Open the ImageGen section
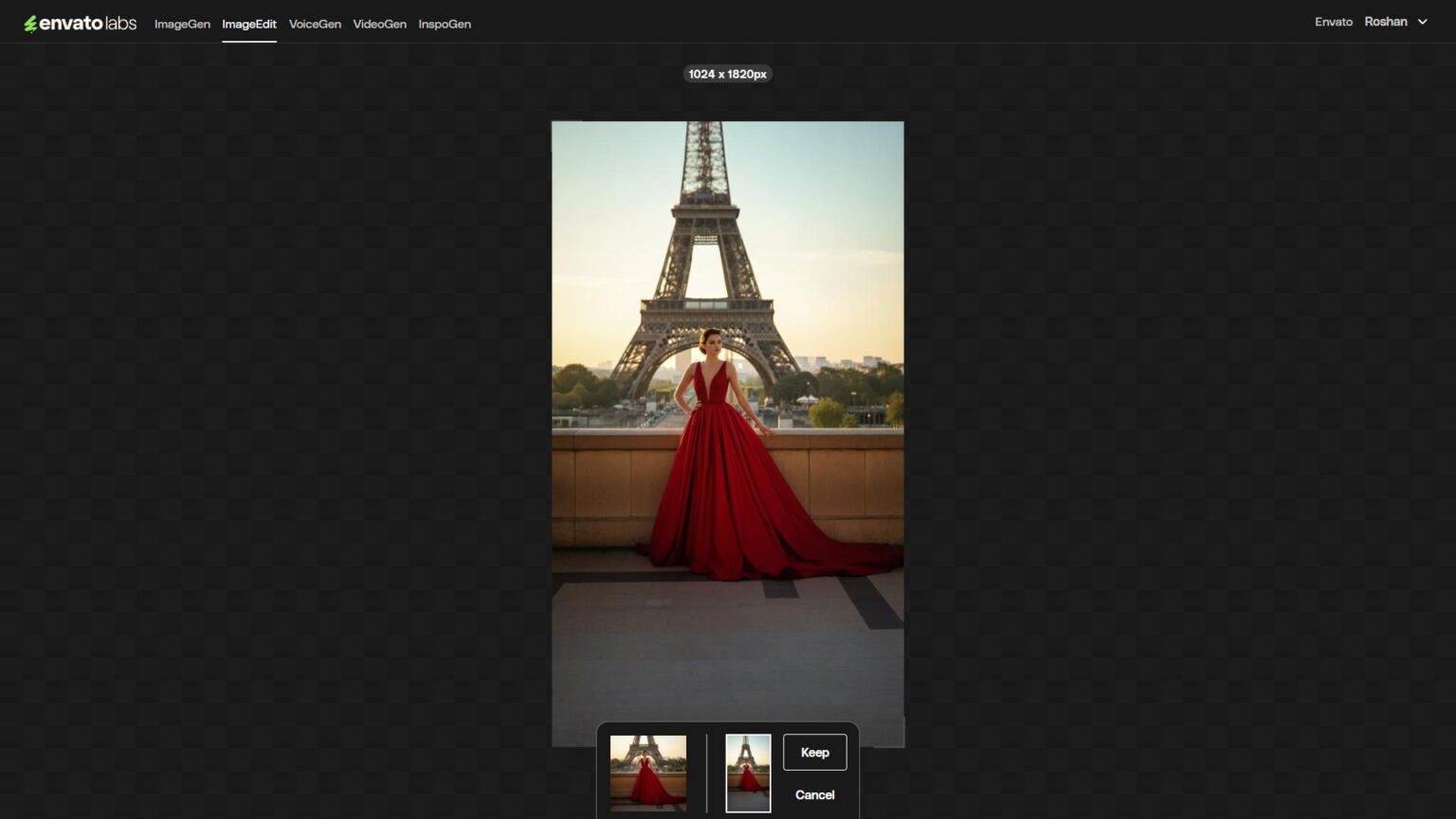 tap(182, 24)
